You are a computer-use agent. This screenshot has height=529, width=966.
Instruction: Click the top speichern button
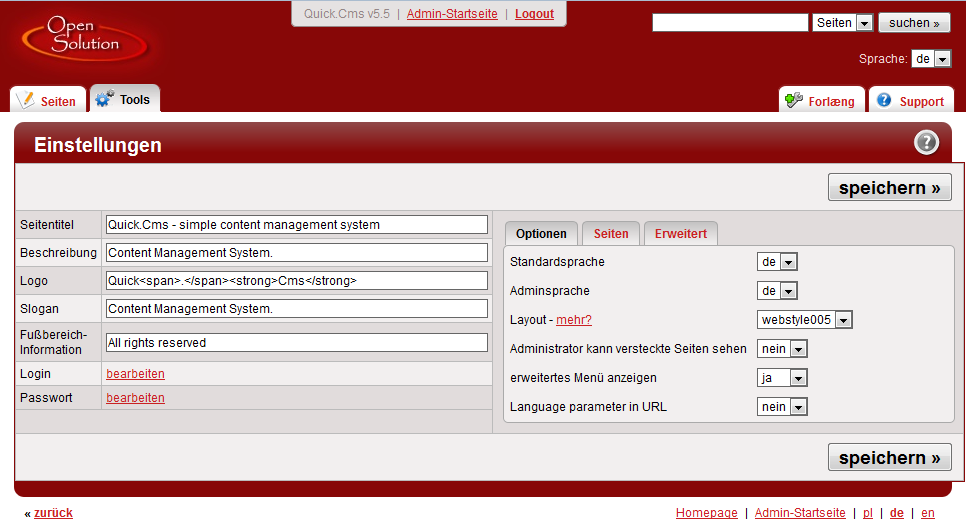(x=889, y=187)
